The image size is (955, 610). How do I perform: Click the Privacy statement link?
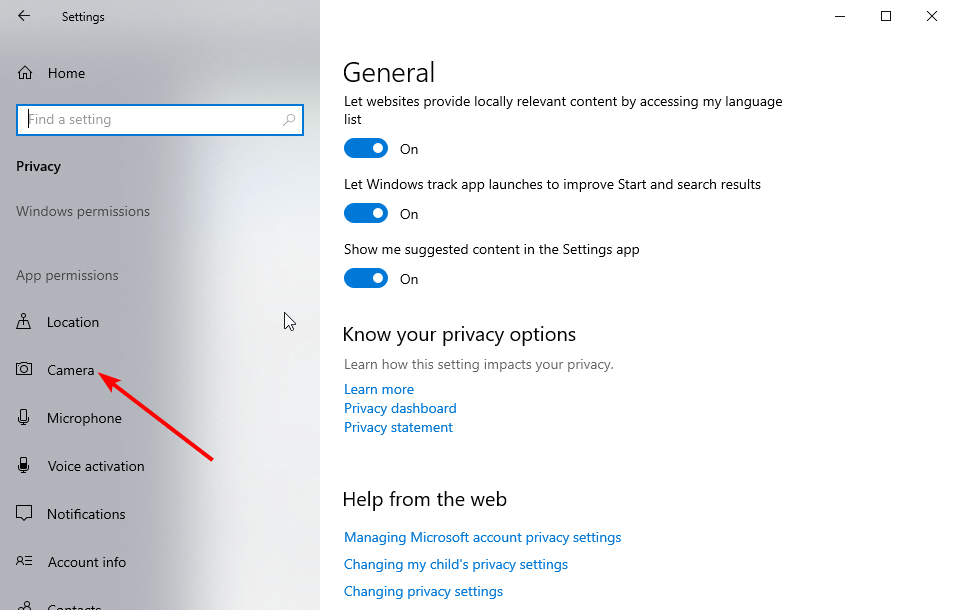[x=398, y=427]
